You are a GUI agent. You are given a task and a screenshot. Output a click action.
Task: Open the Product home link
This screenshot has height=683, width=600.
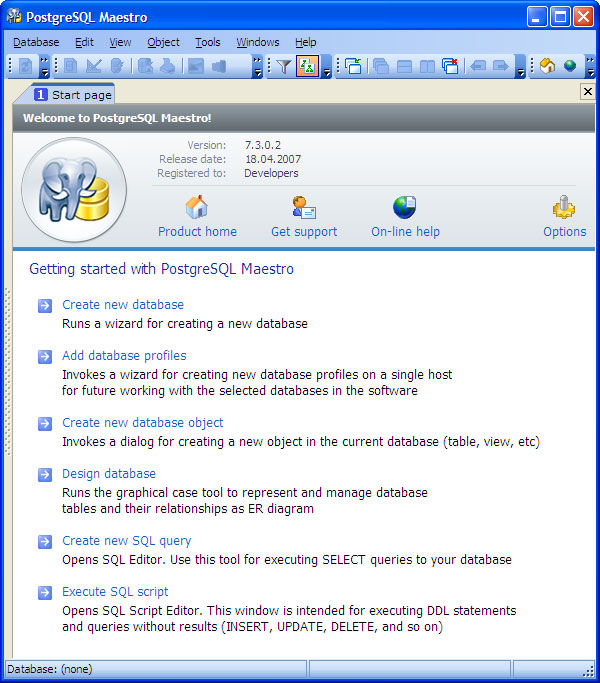[x=197, y=231]
